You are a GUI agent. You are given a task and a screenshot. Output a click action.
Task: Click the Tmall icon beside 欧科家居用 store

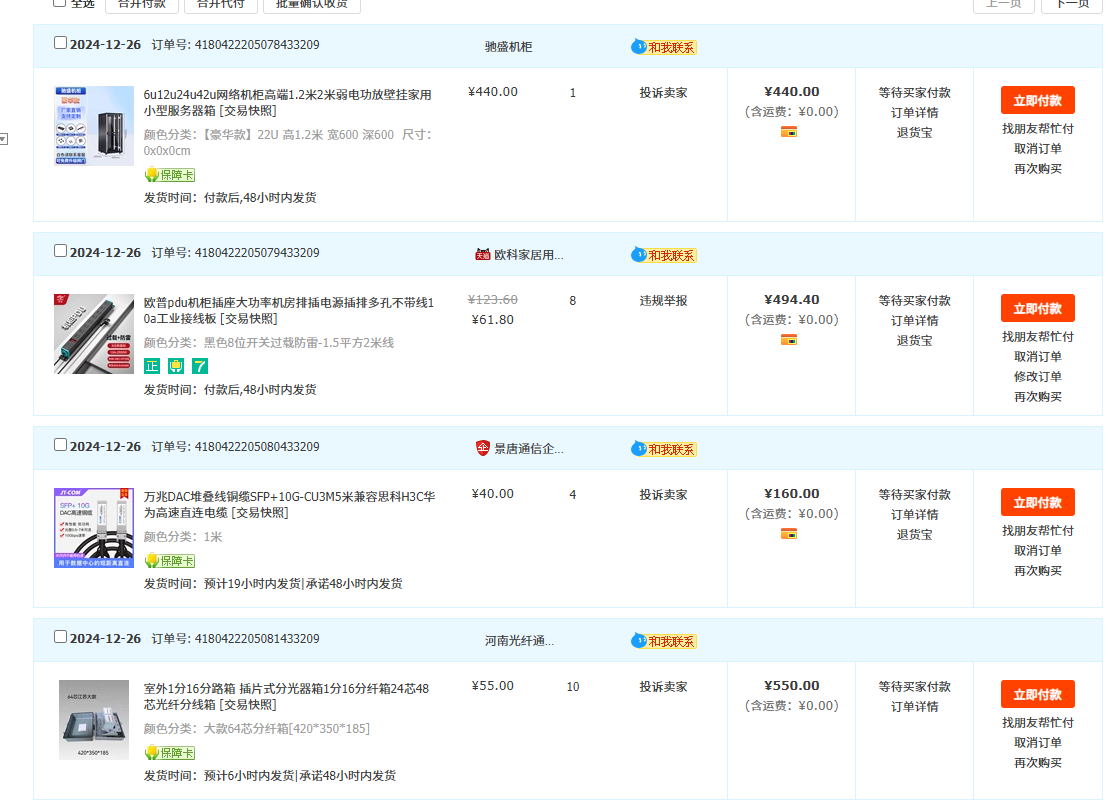point(483,255)
